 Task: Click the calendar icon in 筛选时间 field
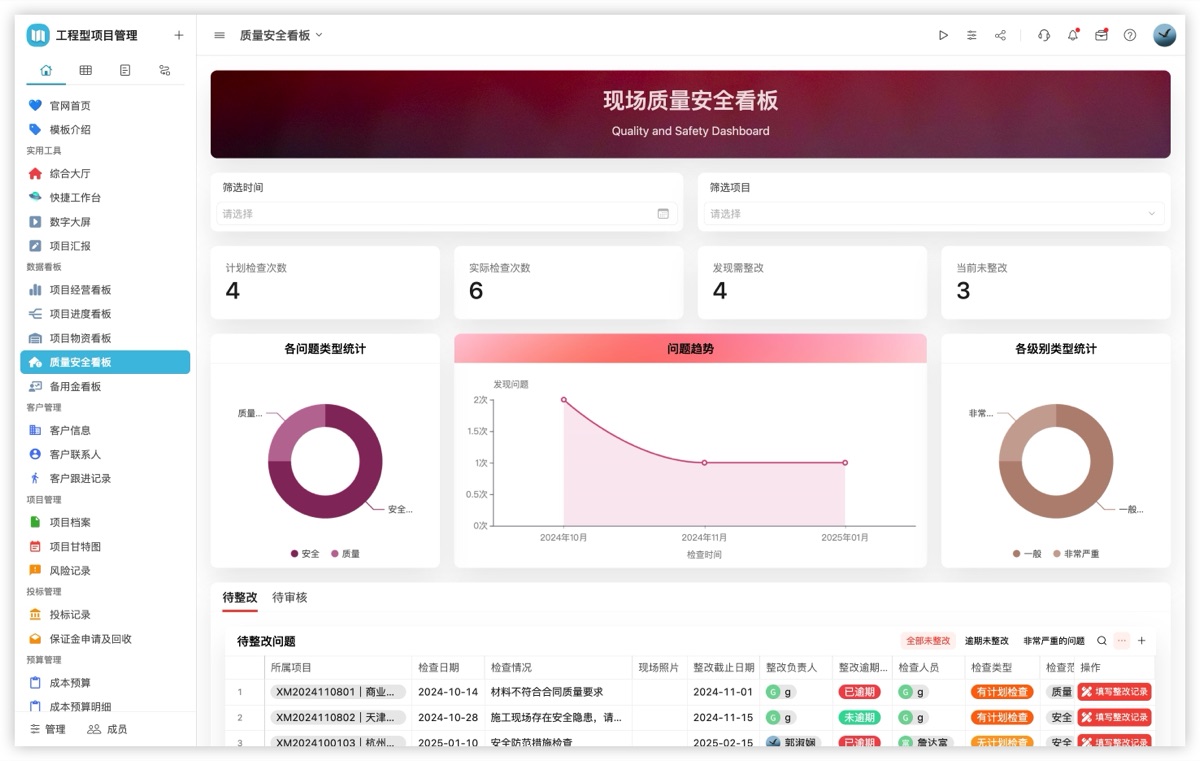[x=663, y=213]
